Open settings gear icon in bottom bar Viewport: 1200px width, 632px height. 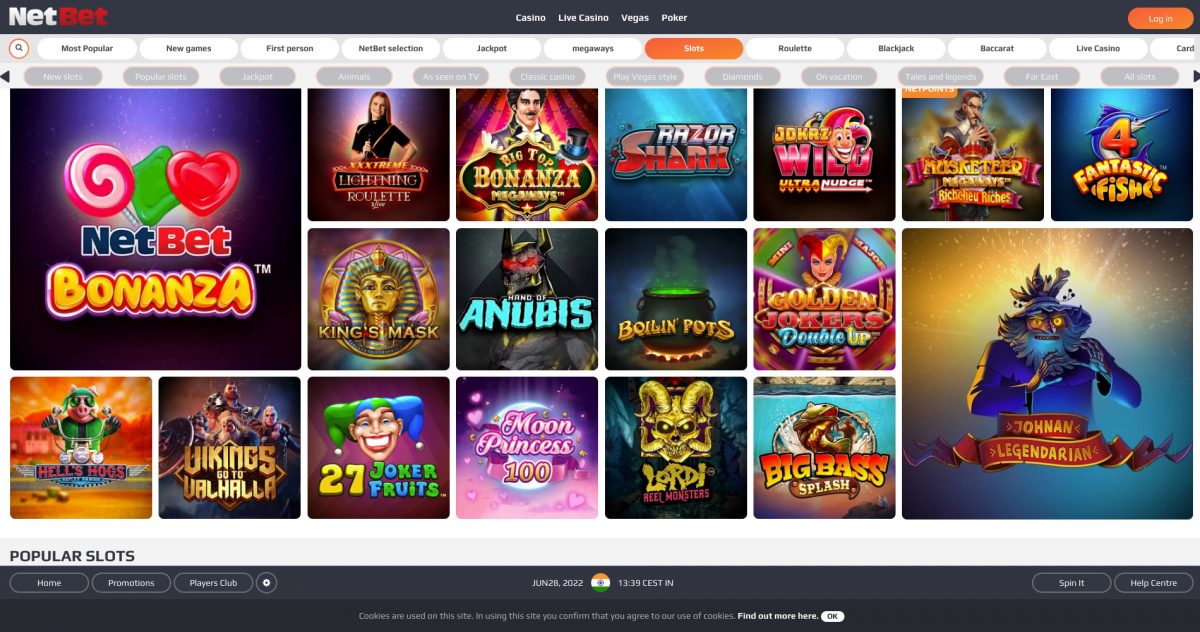[266, 582]
